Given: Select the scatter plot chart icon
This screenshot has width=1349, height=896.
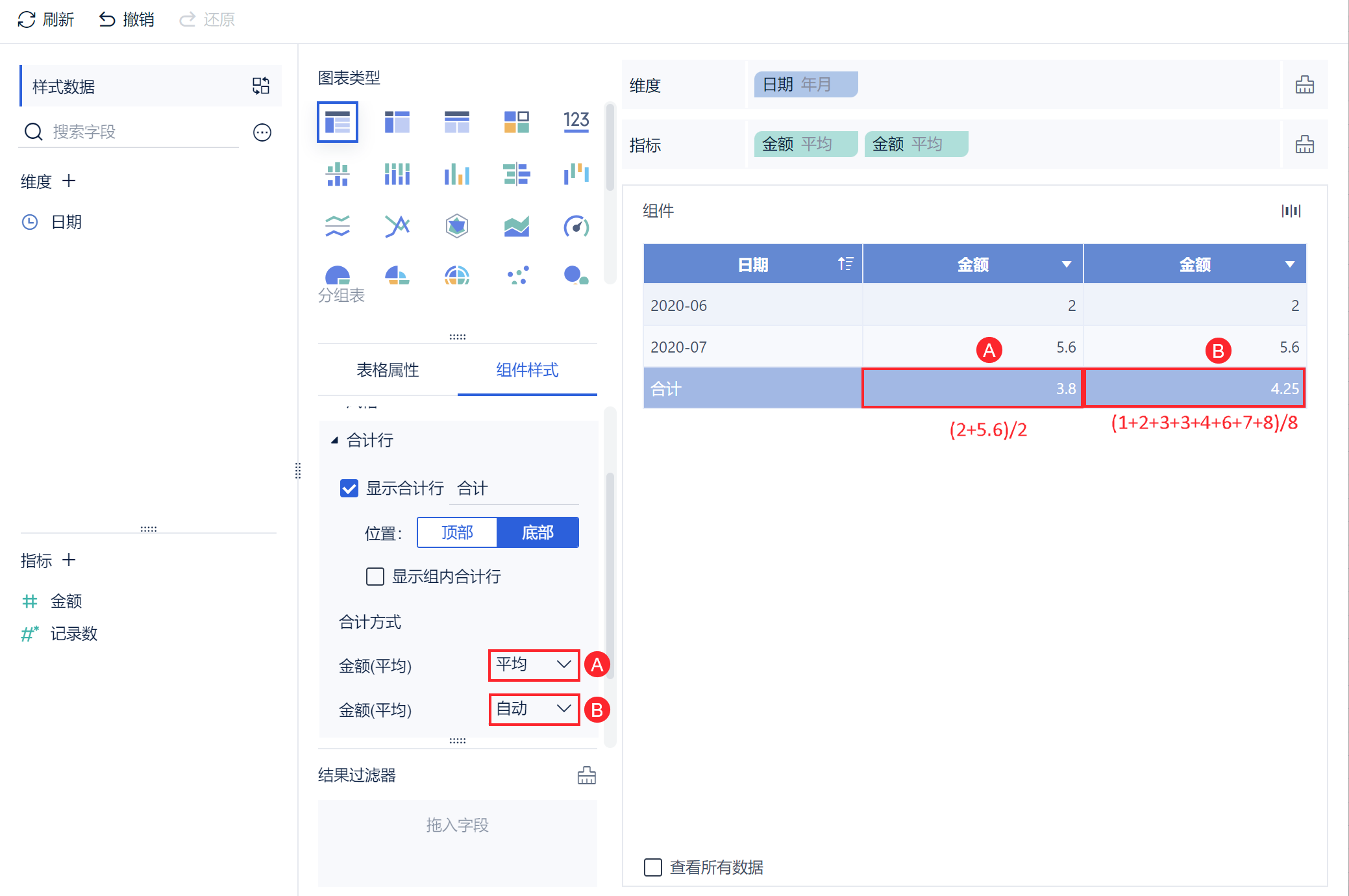Looking at the screenshot, I should (x=517, y=275).
